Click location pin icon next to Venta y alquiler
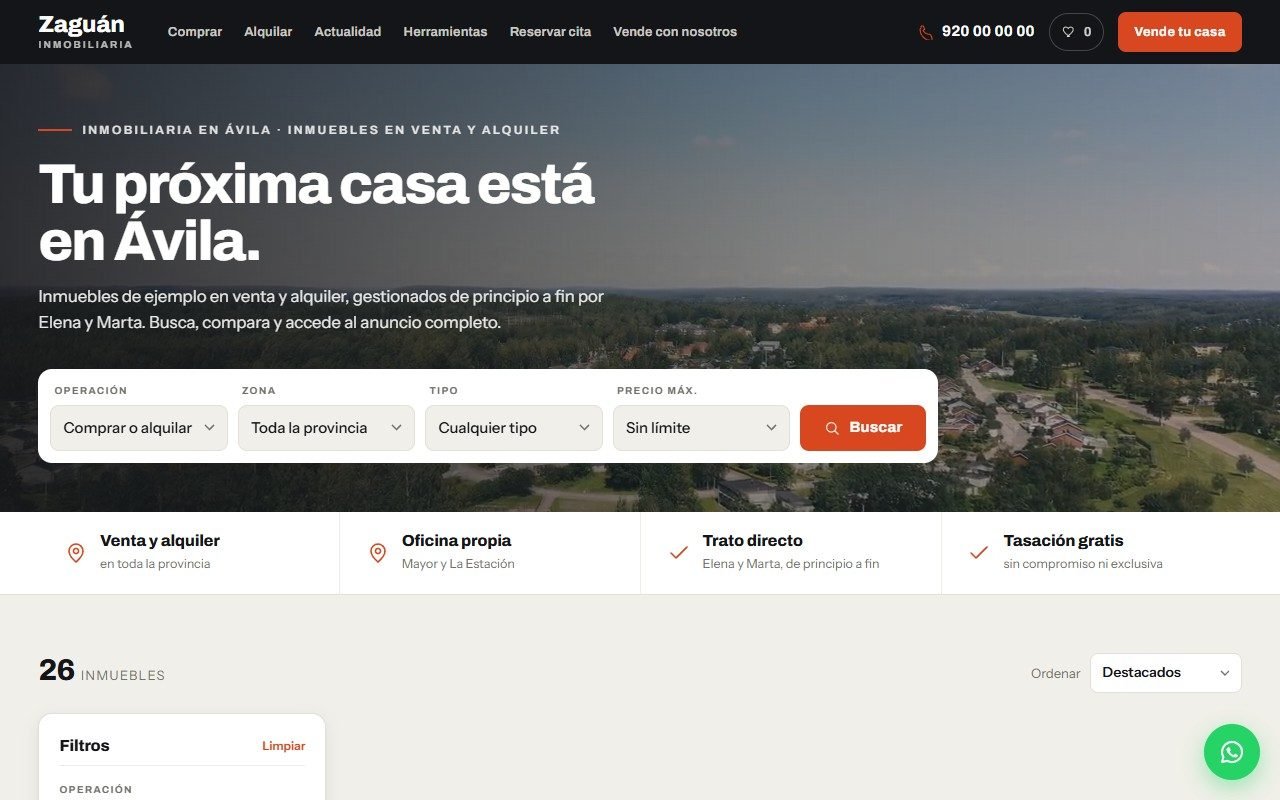 (x=76, y=552)
